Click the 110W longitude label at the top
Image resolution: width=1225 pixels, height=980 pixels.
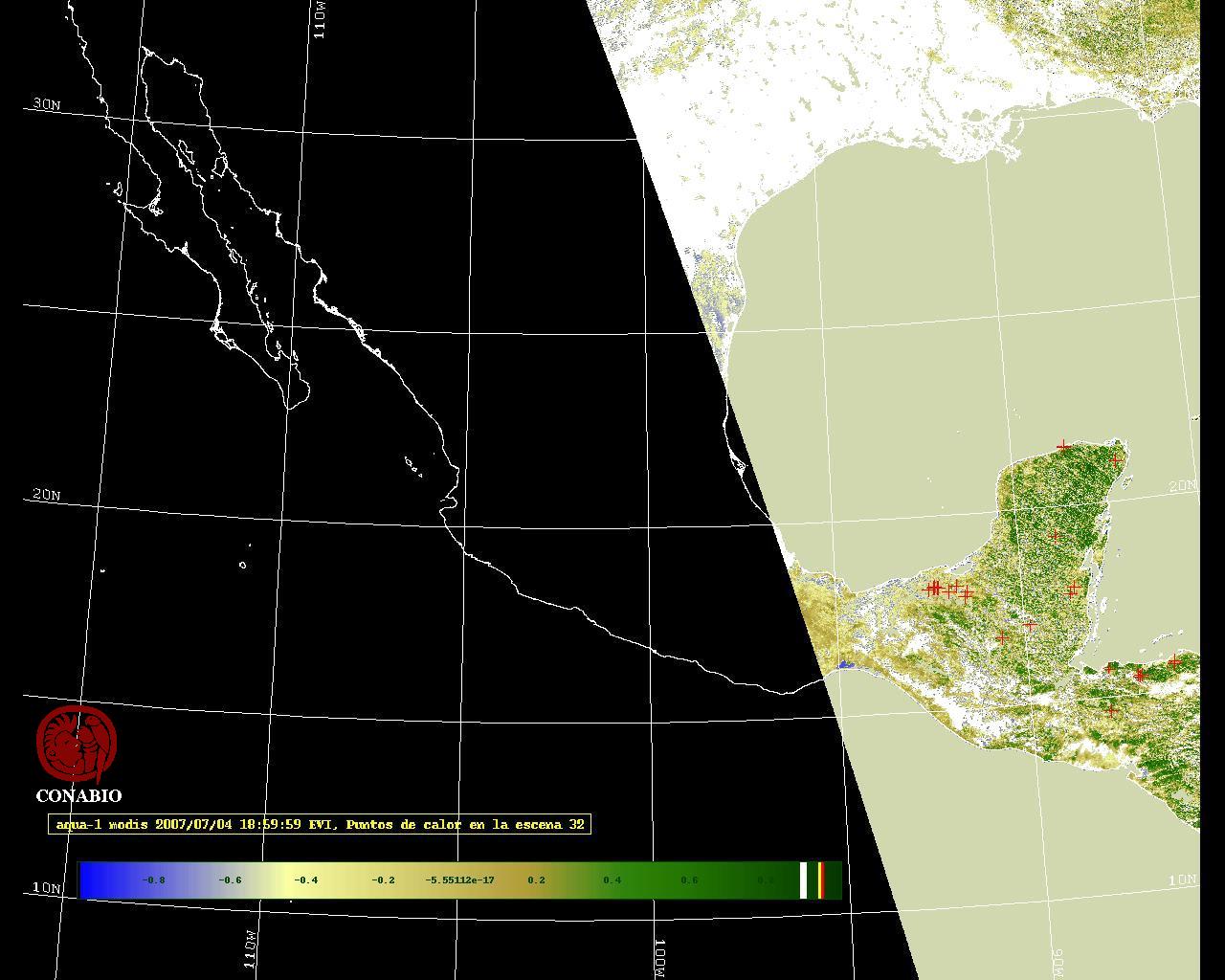321,19
